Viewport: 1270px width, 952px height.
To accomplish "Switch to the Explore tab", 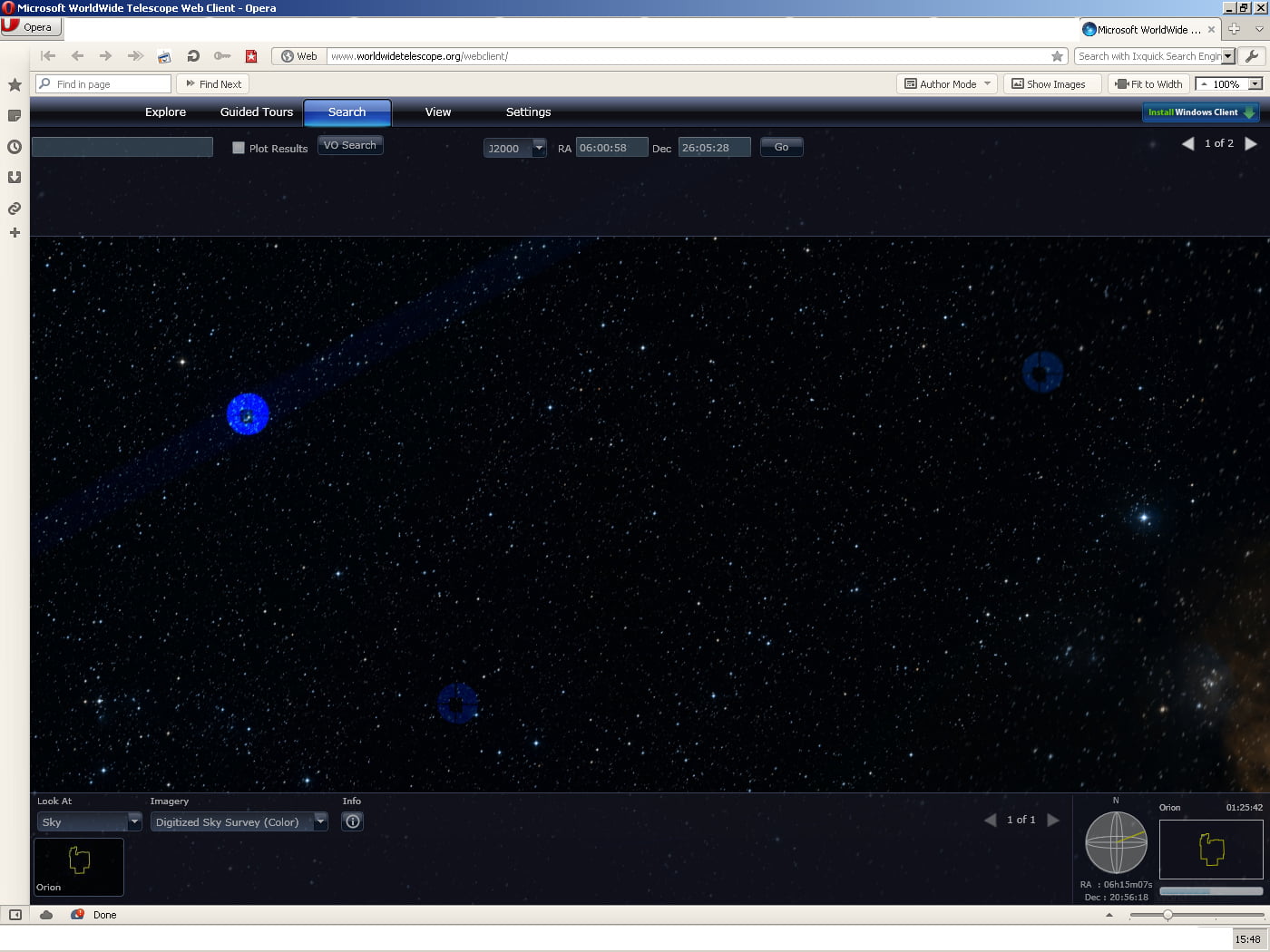I will (x=165, y=112).
